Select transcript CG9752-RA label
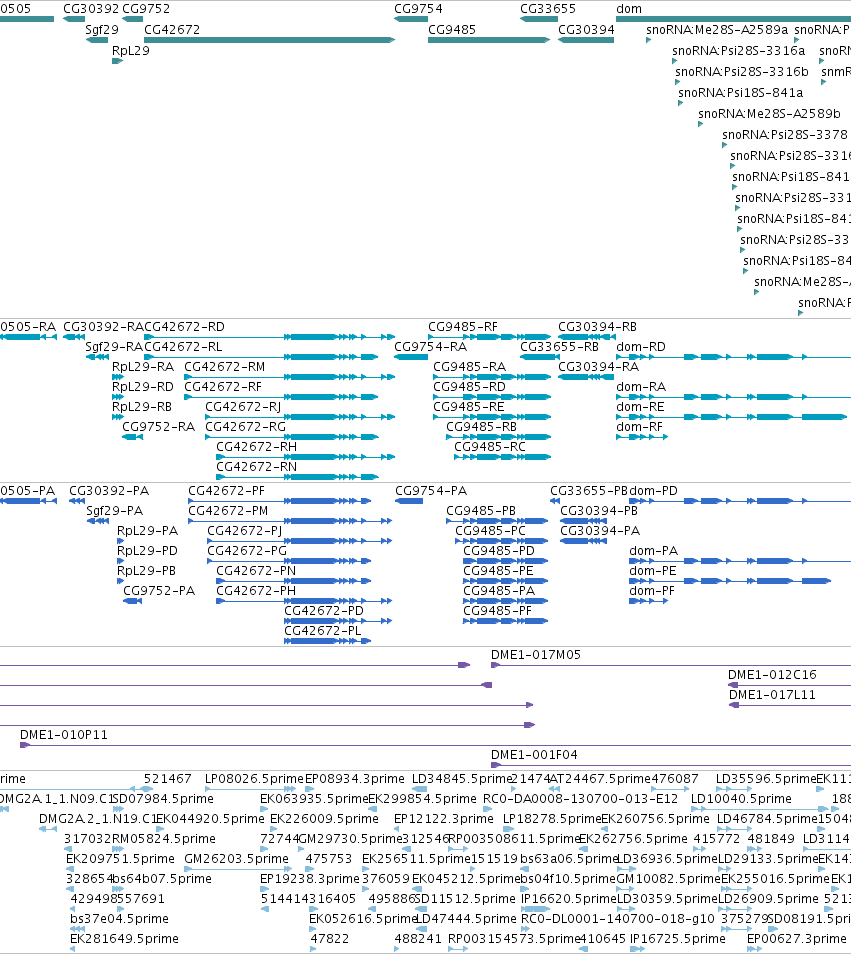851x954 pixels. 159,427
